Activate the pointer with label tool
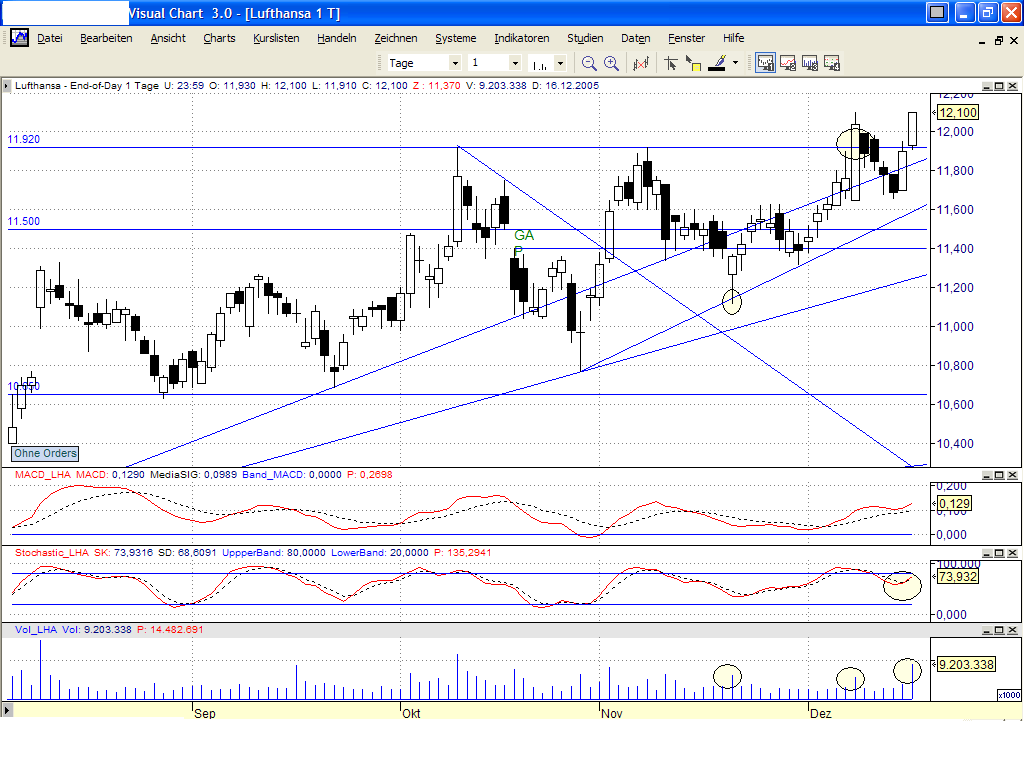 coord(691,62)
